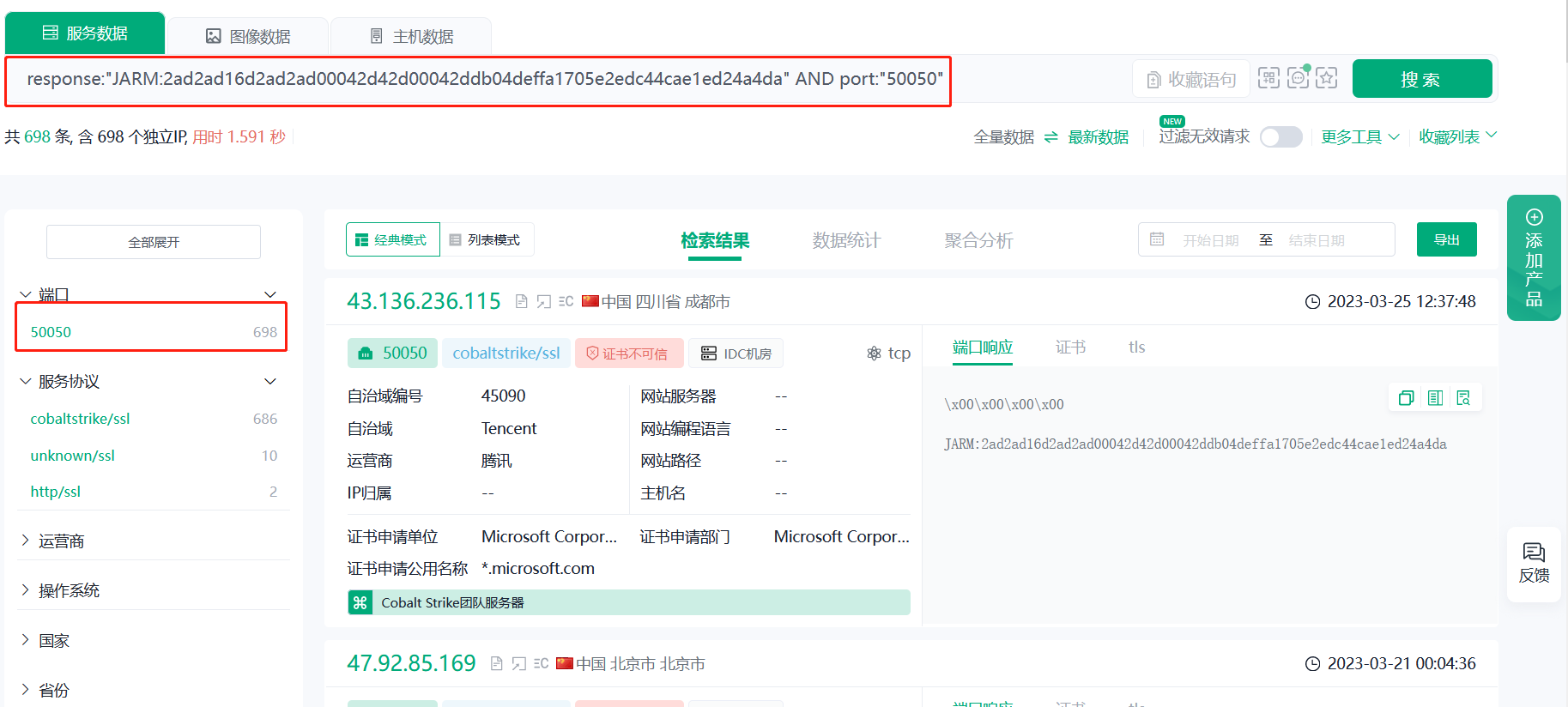Switch to 列表模式 list view
Image resolution: width=1568 pixels, height=707 pixels.
point(486,240)
